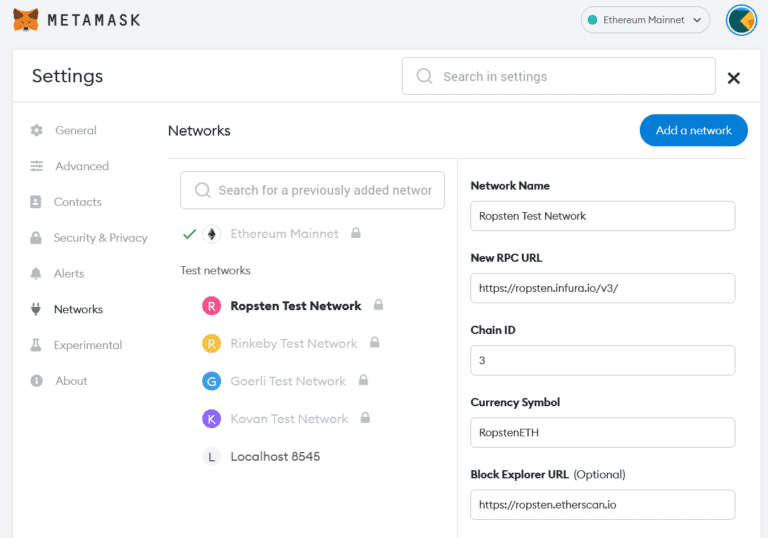Viewport: 768px width, 538px height.
Task: Click the blue G Goerli icon
Action: click(x=212, y=381)
